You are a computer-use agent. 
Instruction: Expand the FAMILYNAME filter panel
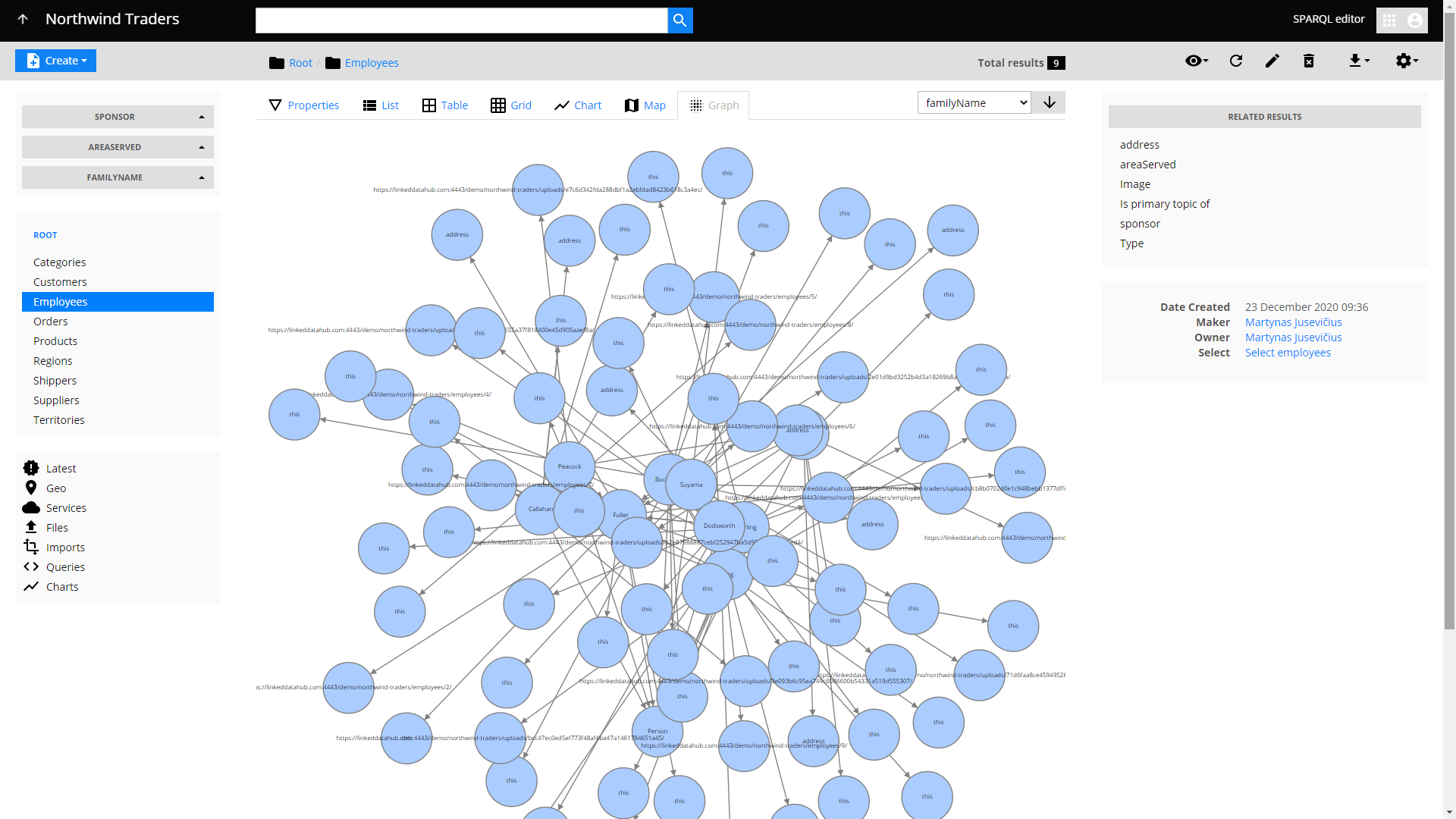click(118, 177)
